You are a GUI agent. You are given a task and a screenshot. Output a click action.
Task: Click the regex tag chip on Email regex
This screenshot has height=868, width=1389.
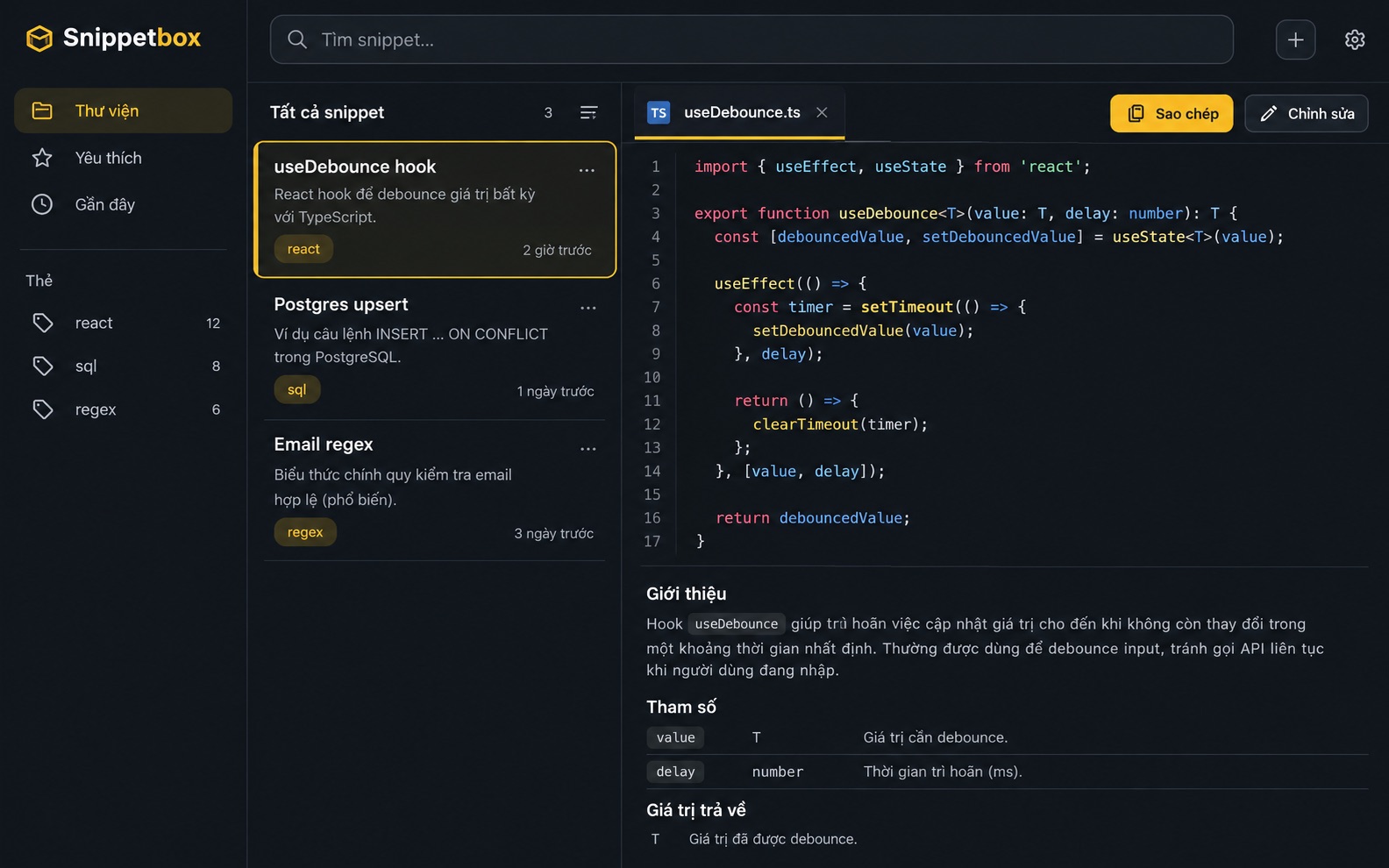coord(305,532)
